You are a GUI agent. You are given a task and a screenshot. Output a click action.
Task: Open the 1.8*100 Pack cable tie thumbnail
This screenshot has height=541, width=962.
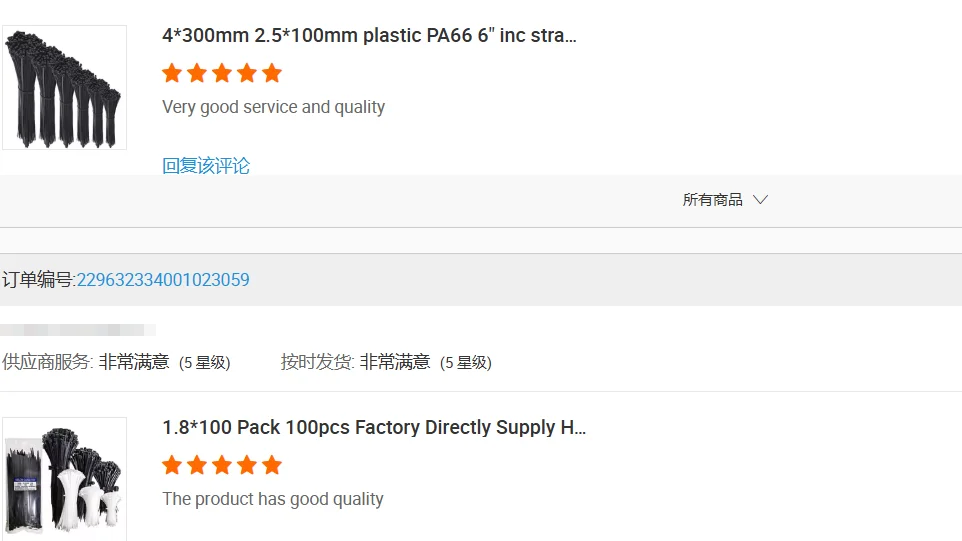(65, 480)
